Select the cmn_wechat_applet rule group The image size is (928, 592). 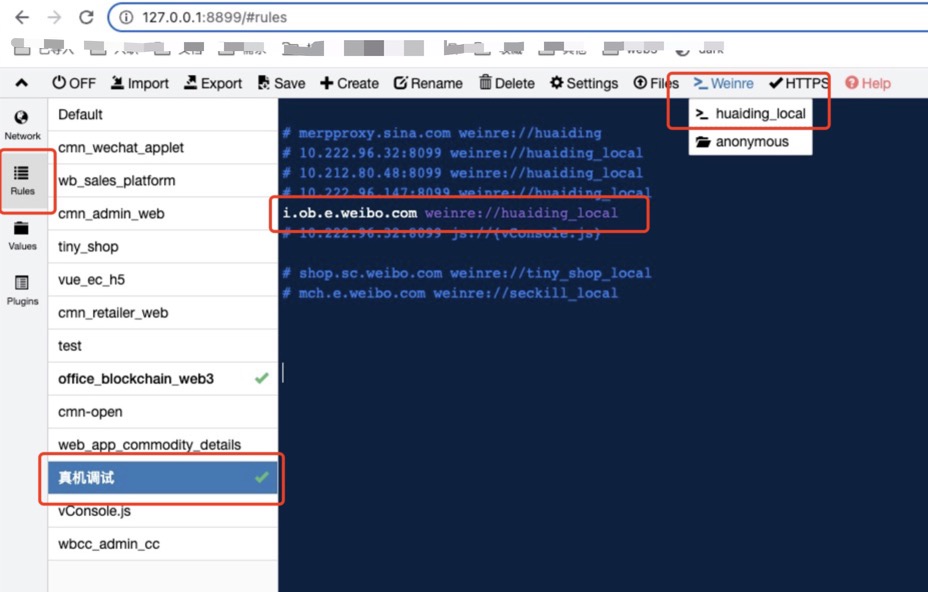(x=121, y=148)
